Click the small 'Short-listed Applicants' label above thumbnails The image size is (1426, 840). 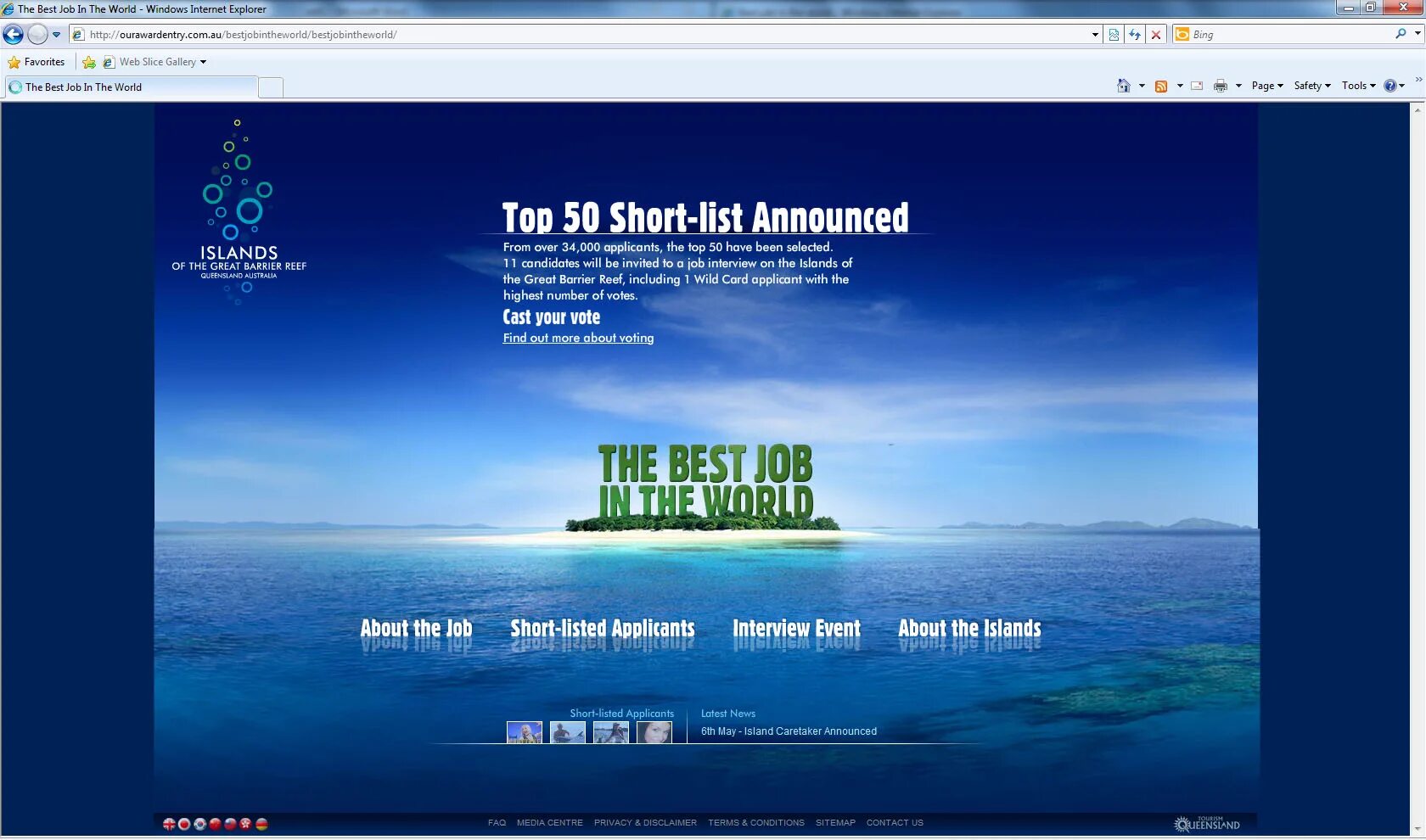pos(621,714)
